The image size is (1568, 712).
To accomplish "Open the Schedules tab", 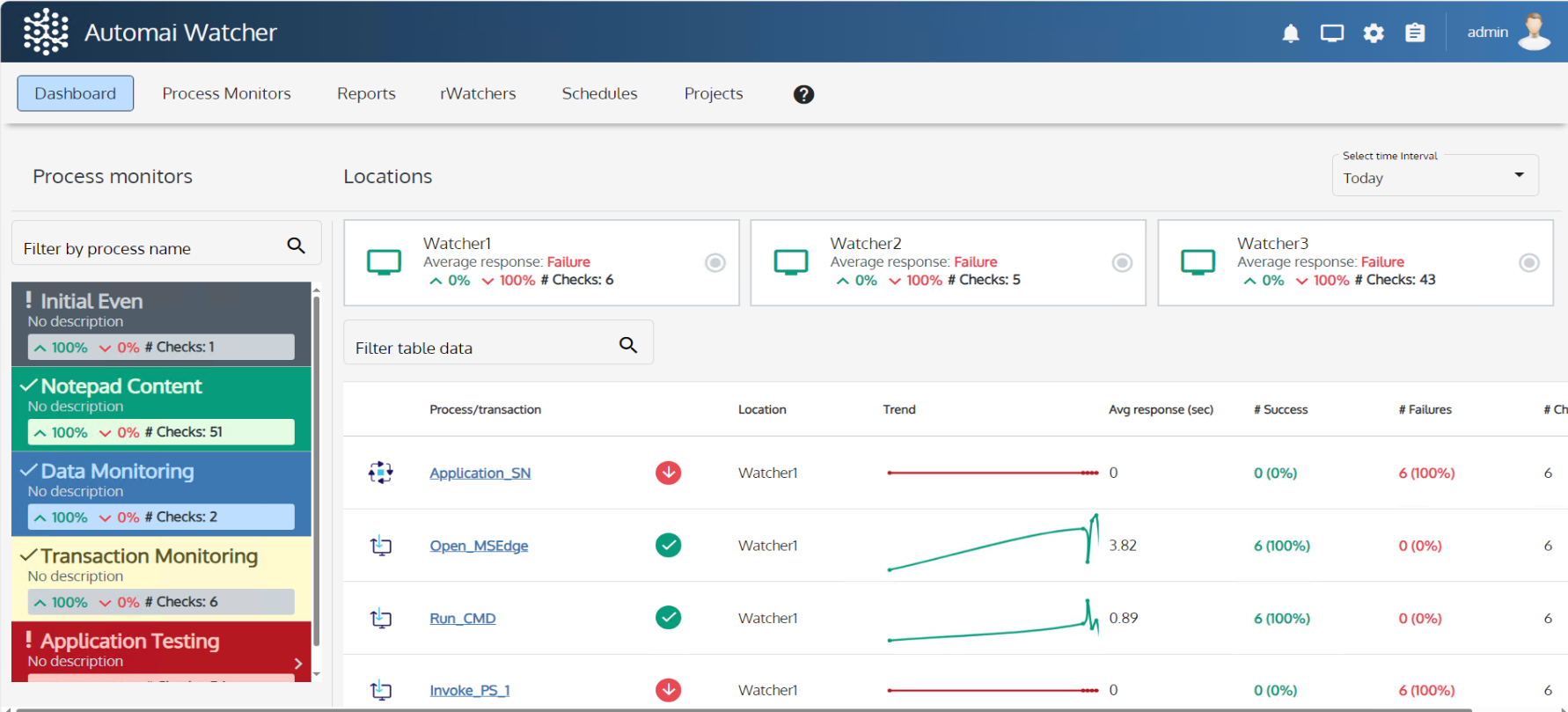I will (x=599, y=93).
